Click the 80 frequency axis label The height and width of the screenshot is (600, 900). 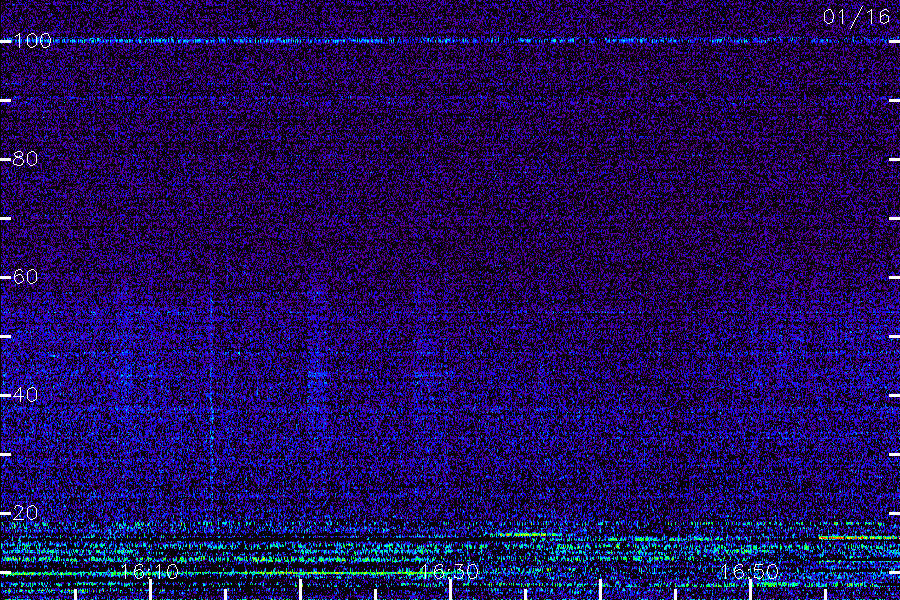pos(25,159)
